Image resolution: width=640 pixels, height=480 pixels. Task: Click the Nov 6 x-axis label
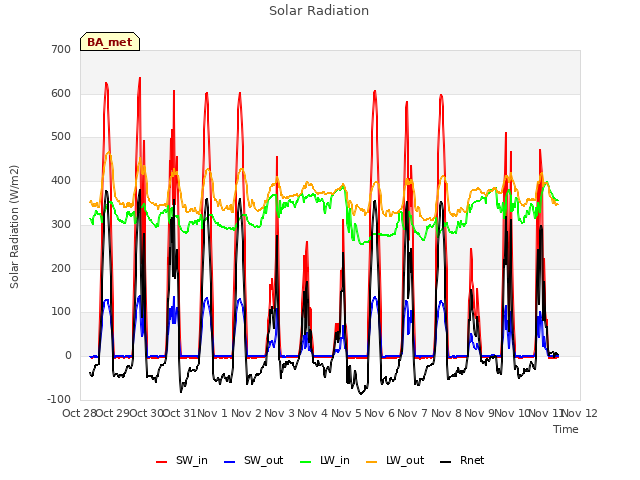[x=380, y=413]
